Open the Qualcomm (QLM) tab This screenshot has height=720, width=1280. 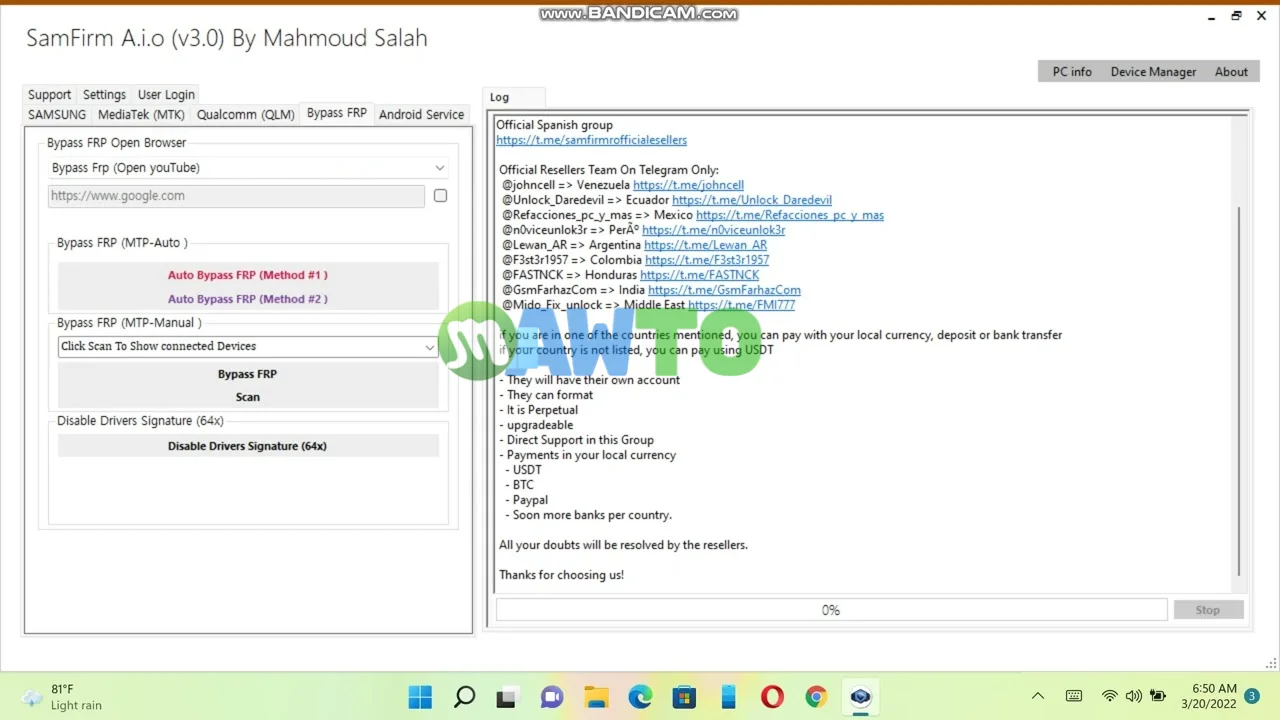tap(246, 115)
